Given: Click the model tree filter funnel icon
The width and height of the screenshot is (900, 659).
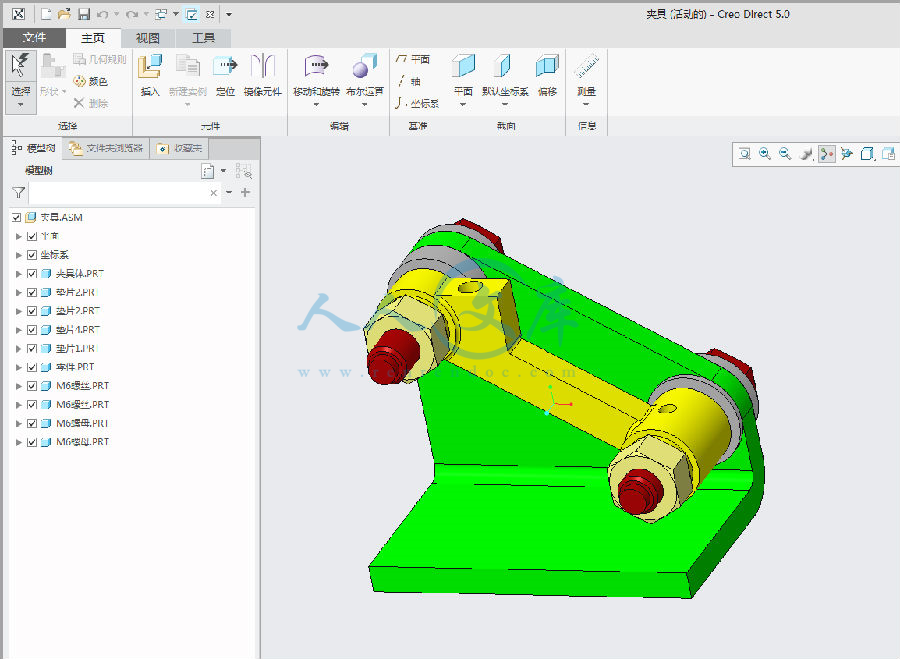Looking at the screenshot, I should [18, 192].
